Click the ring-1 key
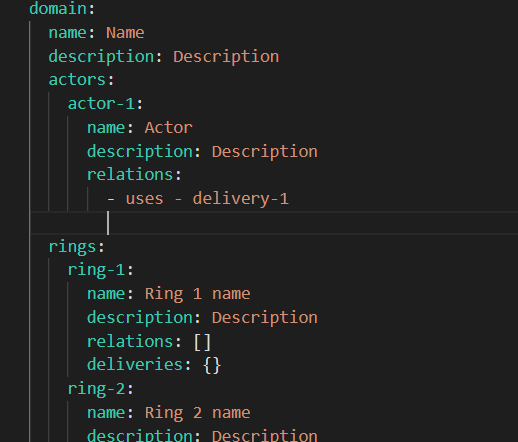518x442 pixels. click(x=96, y=270)
